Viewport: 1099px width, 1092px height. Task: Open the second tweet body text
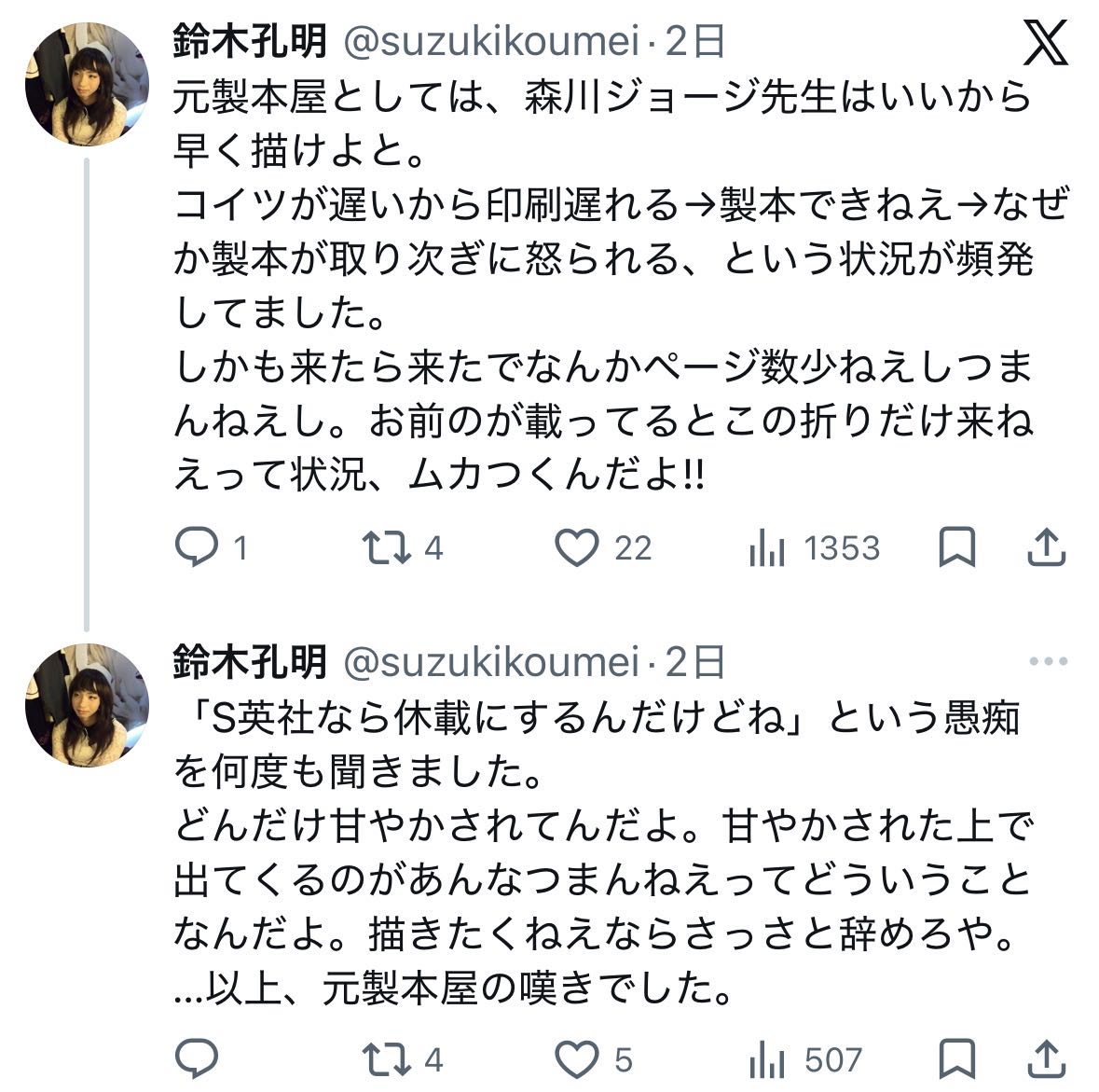[x=597, y=851]
